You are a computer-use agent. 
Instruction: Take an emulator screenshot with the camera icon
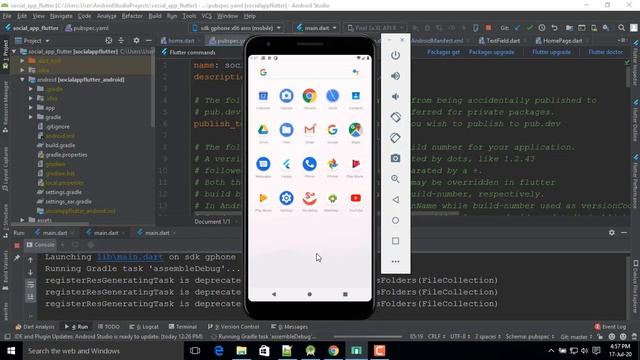click(395, 158)
